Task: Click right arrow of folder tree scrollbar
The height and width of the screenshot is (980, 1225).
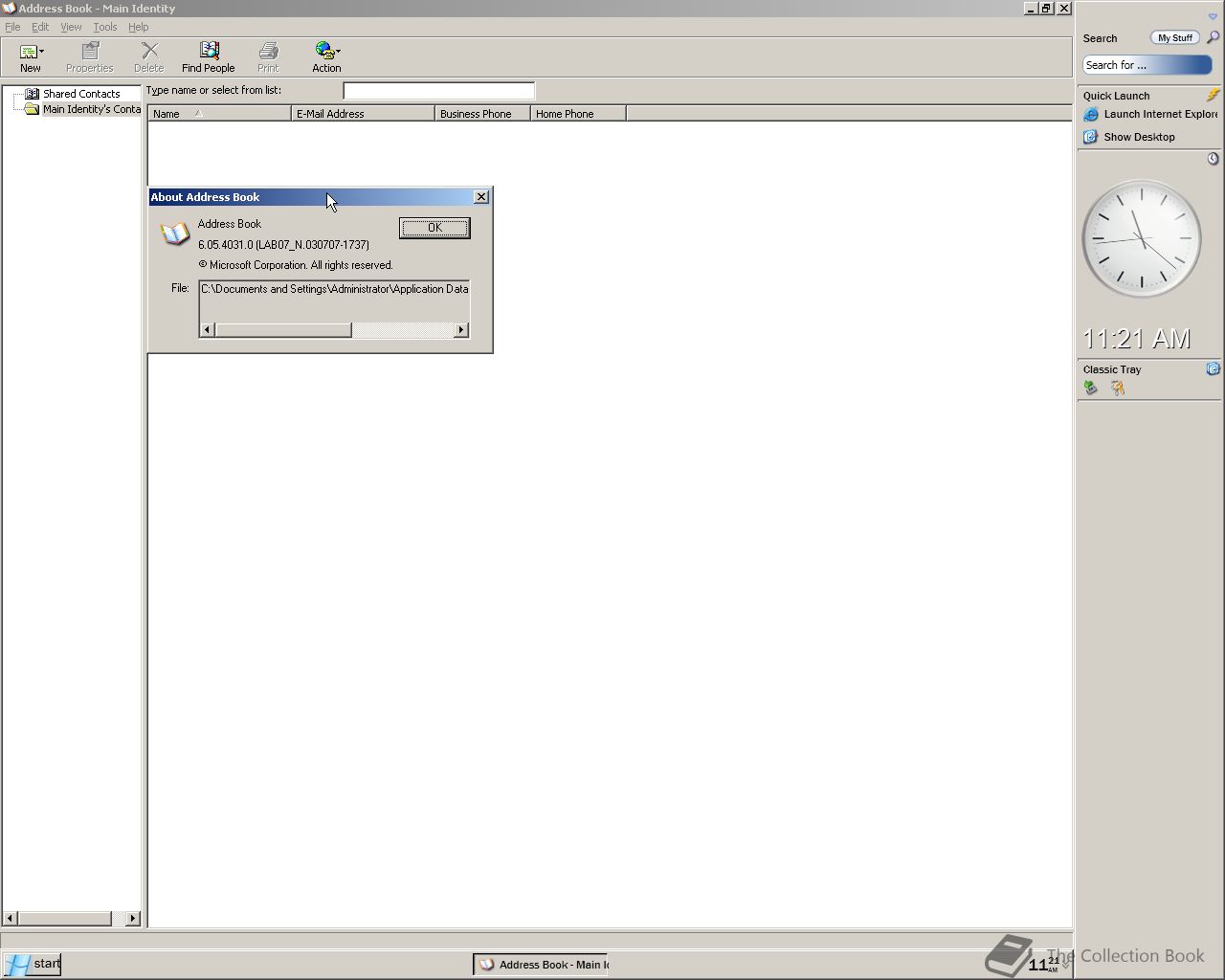Action: click(x=133, y=918)
